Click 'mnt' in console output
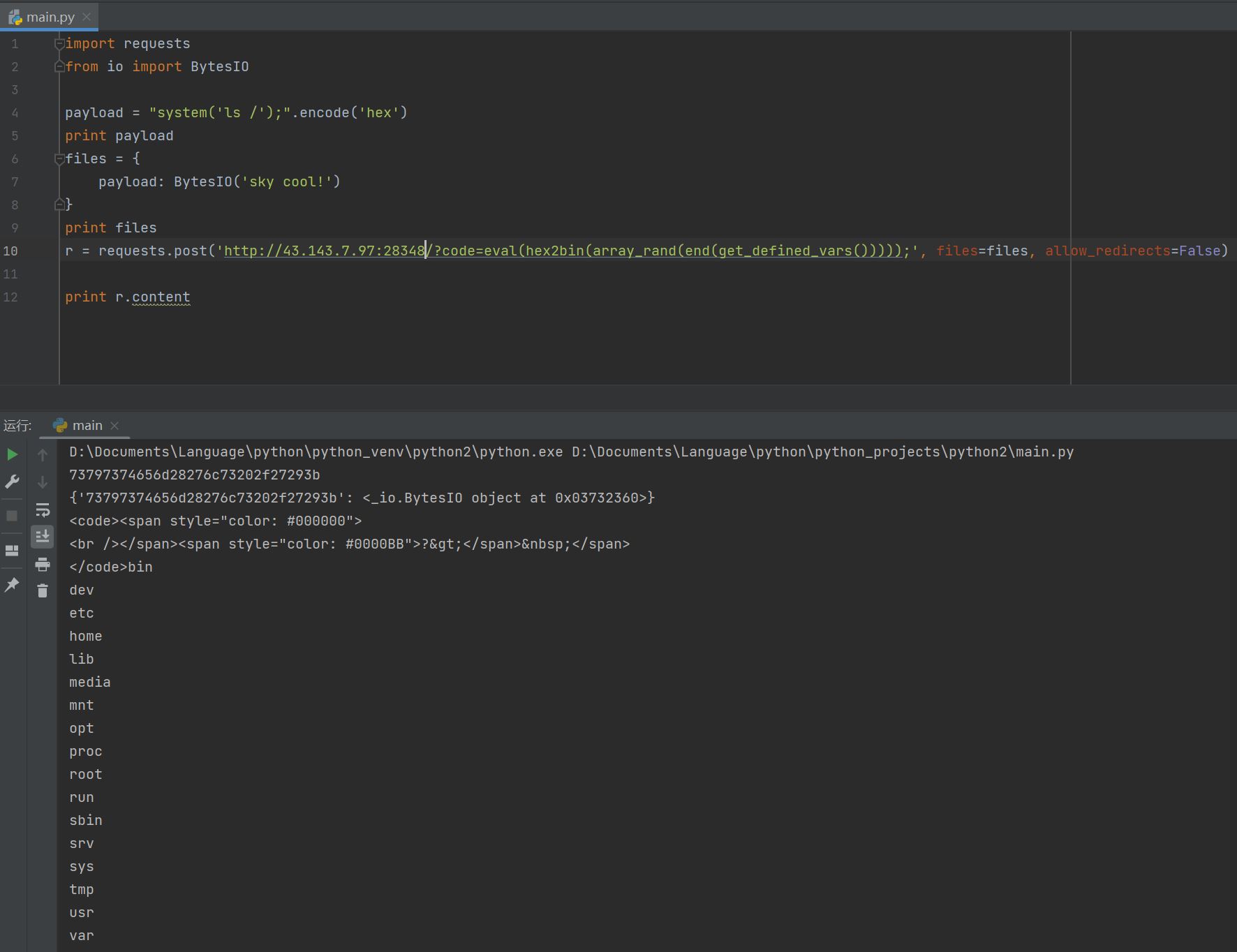This screenshot has height=952, width=1237. pos(82,705)
